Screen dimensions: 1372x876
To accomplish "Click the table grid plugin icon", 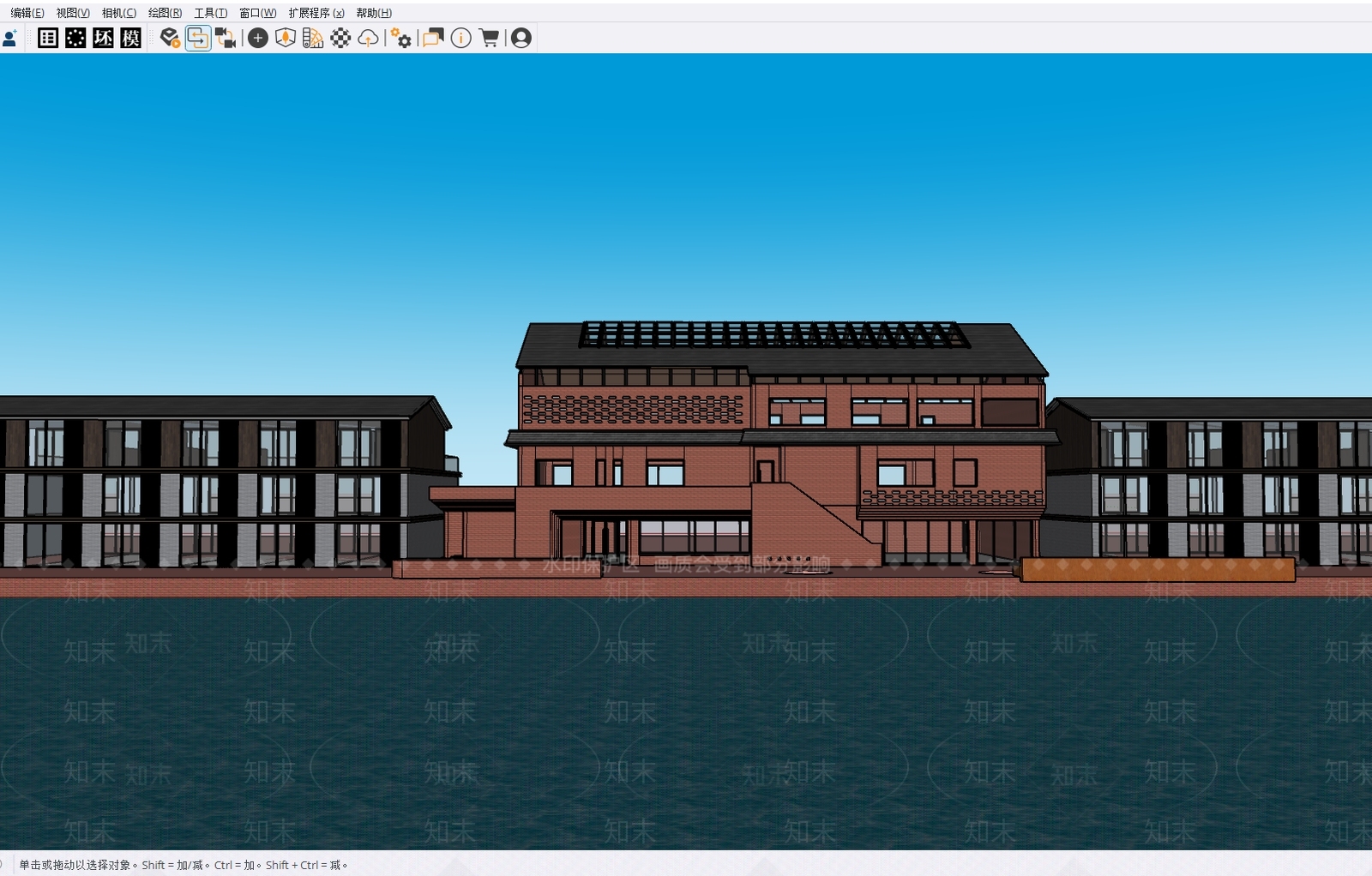I will coord(48,38).
